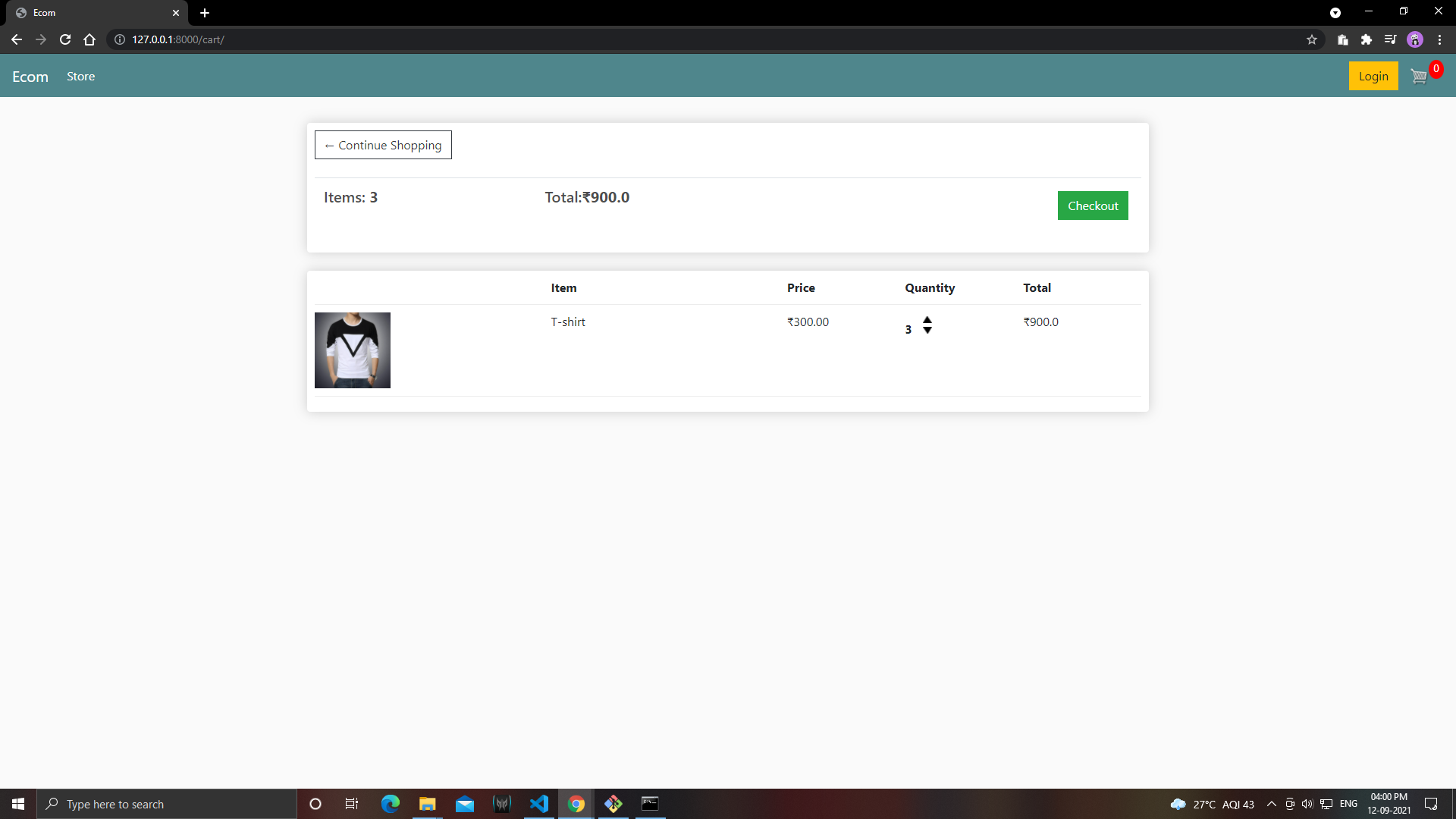1456x819 pixels.
Task: Open the Chrome profile avatar
Action: tap(1416, 39)
